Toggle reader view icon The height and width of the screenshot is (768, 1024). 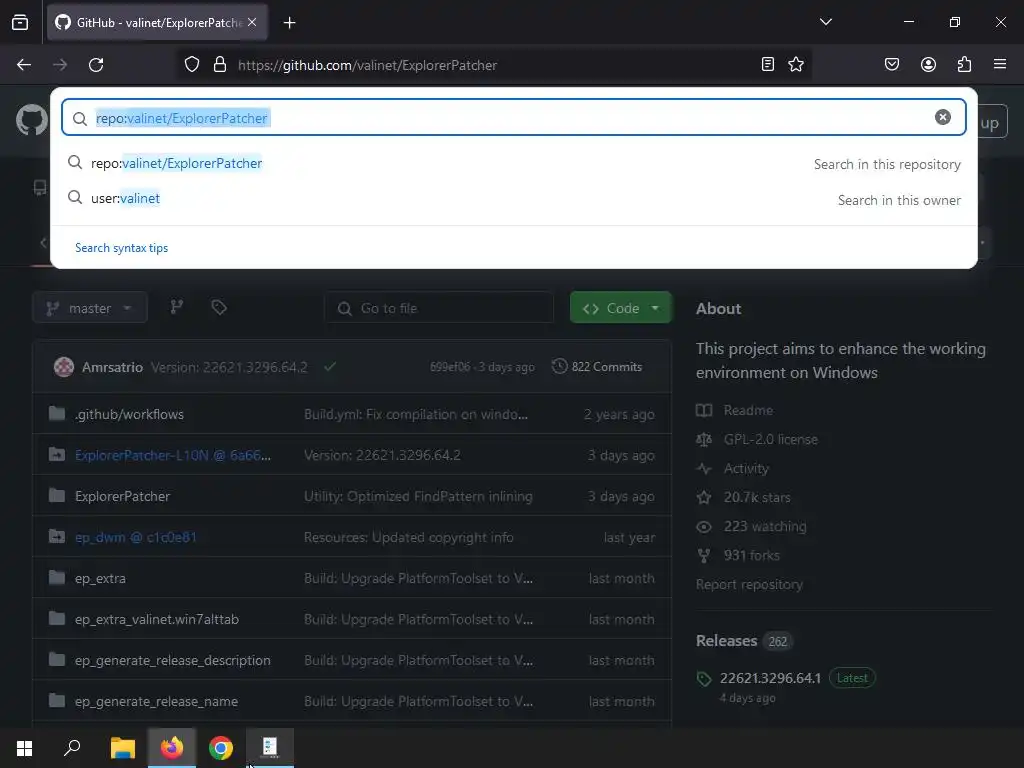click(x=768, y=65)
